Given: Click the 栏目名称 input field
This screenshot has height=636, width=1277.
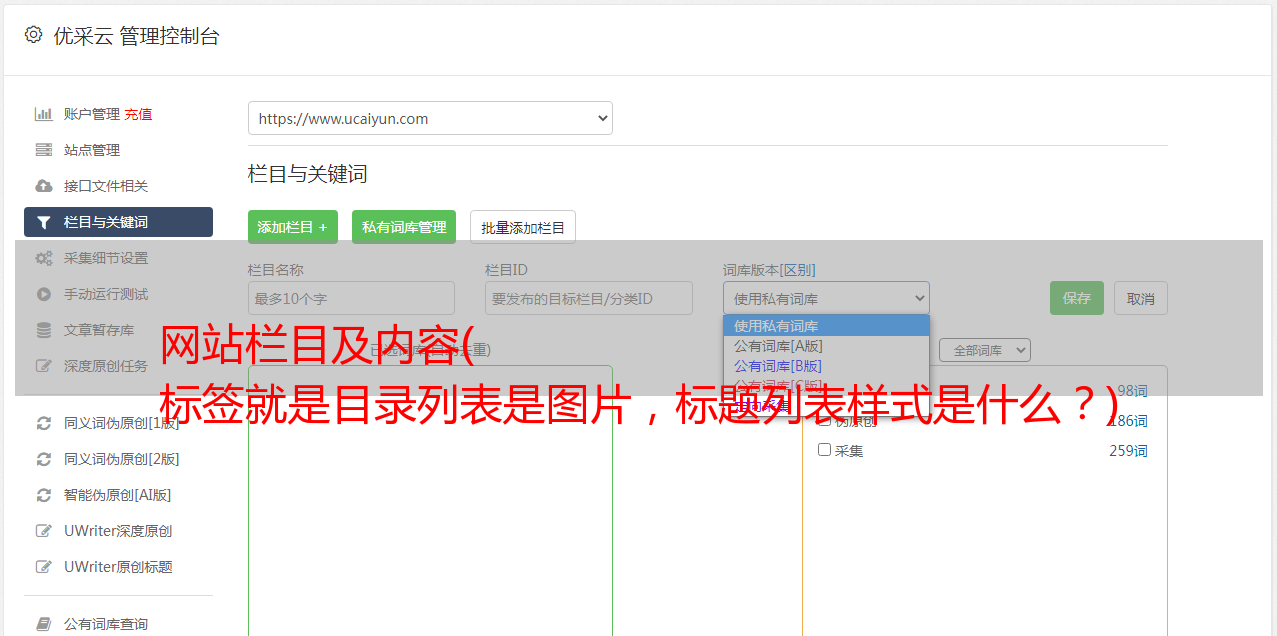Looking at the screenshot, I should (x=351, y=298).
